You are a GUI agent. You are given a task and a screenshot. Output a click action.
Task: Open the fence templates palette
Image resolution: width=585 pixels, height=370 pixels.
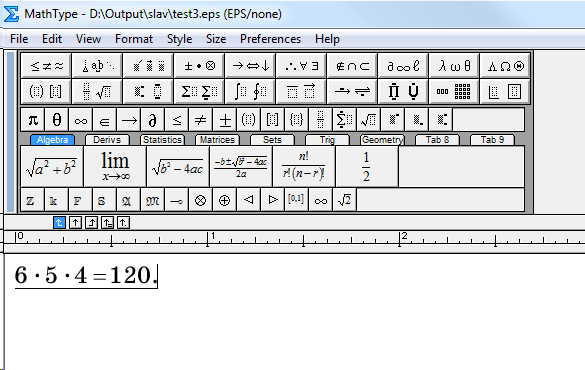(46, 91)
